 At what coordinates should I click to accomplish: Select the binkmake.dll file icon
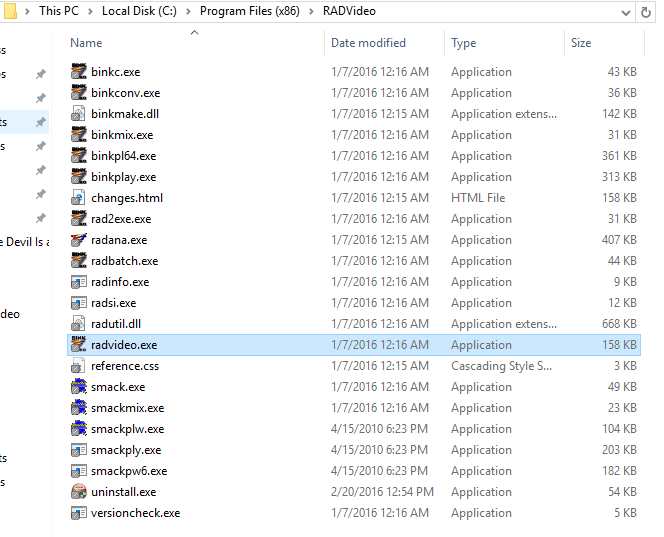click(x=79, y=113)
